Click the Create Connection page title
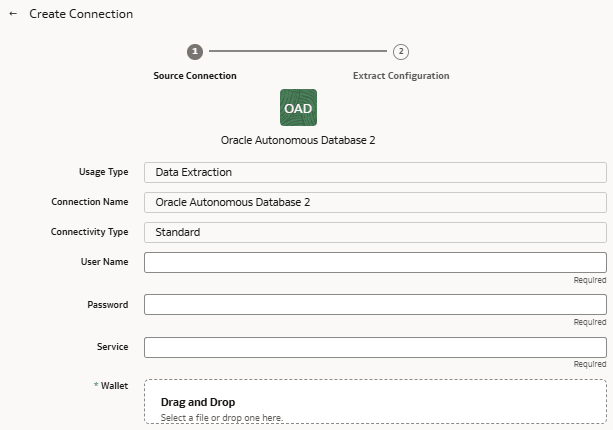Viewport: 613px width, 430px height. coord(81,14)
